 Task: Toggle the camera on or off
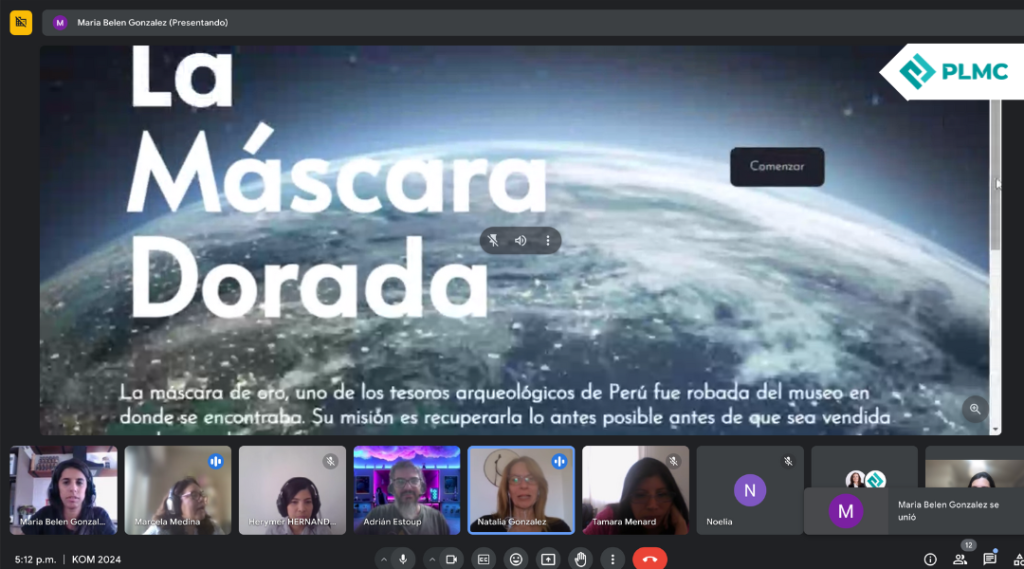click(451, 559)
